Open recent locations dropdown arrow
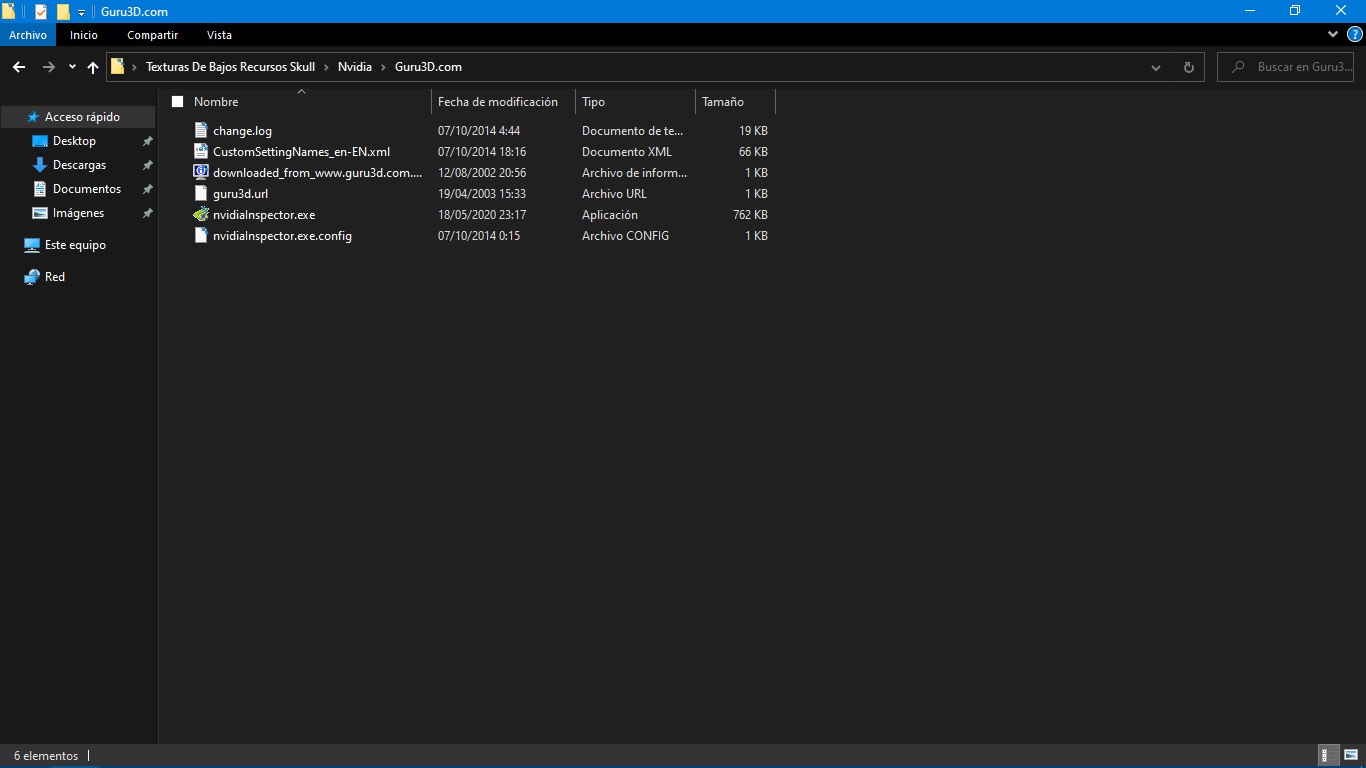 [x=72, y=67]
